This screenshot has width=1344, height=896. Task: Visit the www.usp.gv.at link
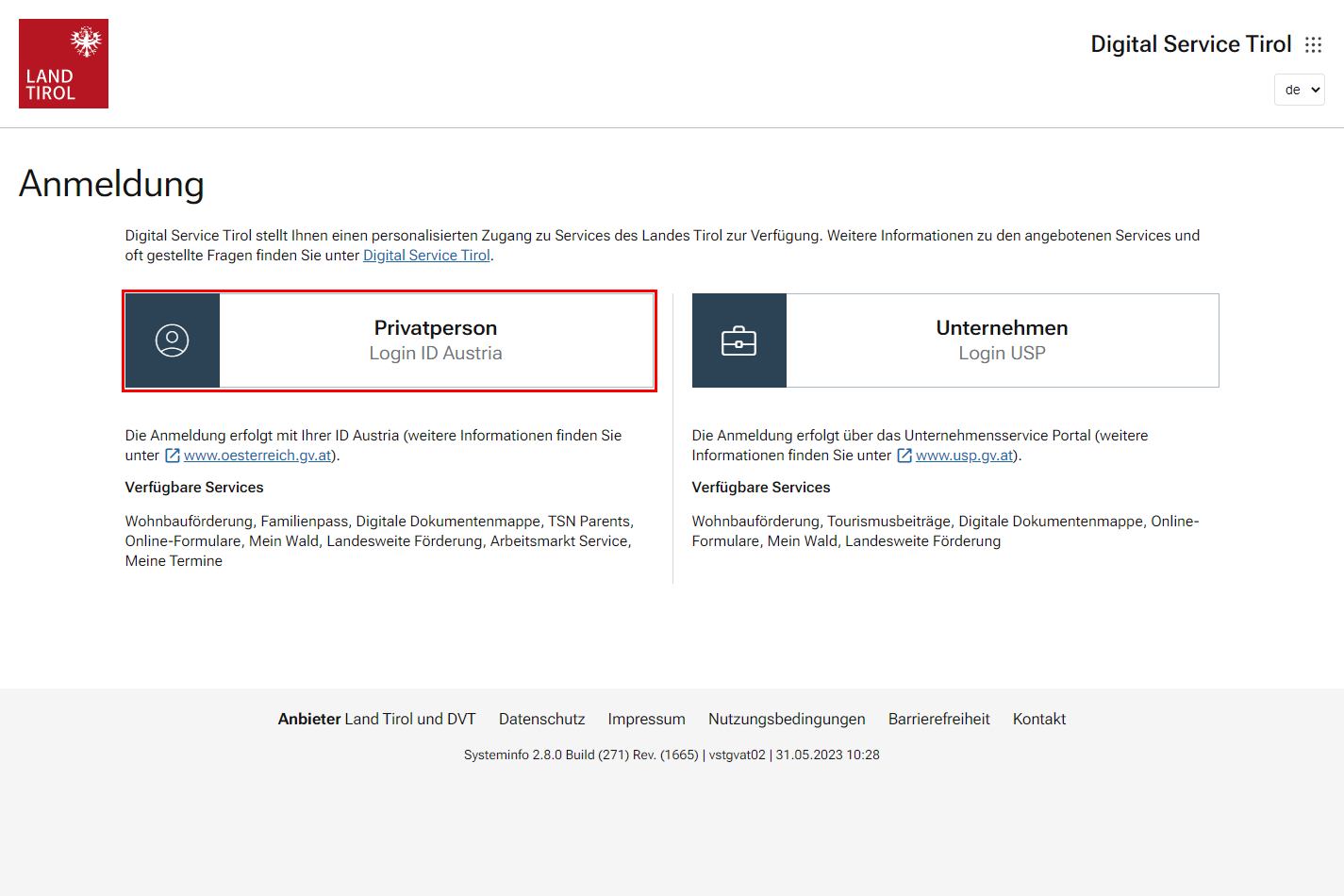click(x=964, y=456)
